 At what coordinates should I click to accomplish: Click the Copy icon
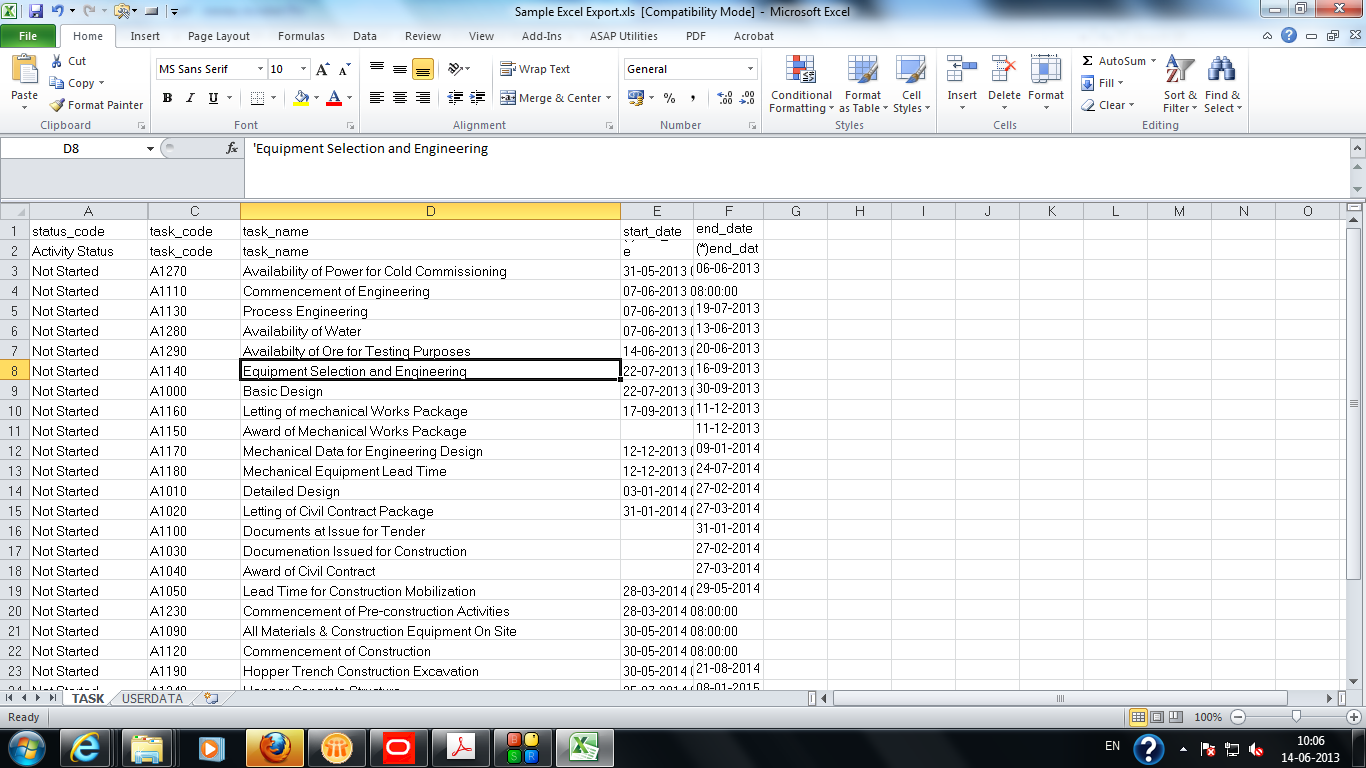[x=57, y=83]
